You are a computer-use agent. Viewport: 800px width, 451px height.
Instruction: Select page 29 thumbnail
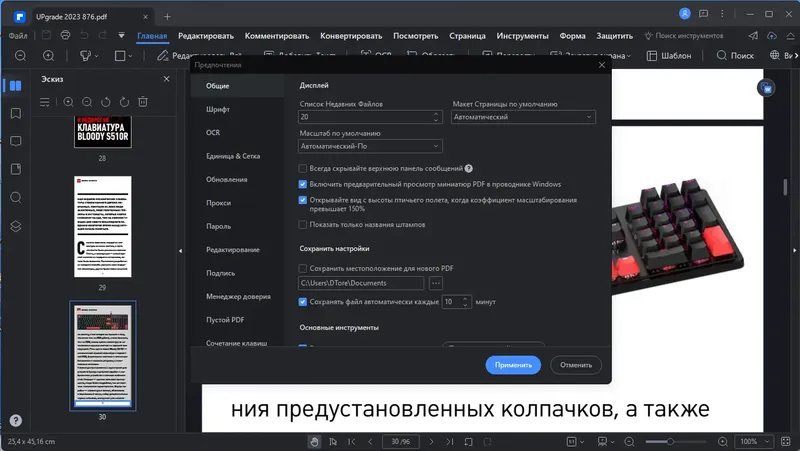tap(103, 227)
